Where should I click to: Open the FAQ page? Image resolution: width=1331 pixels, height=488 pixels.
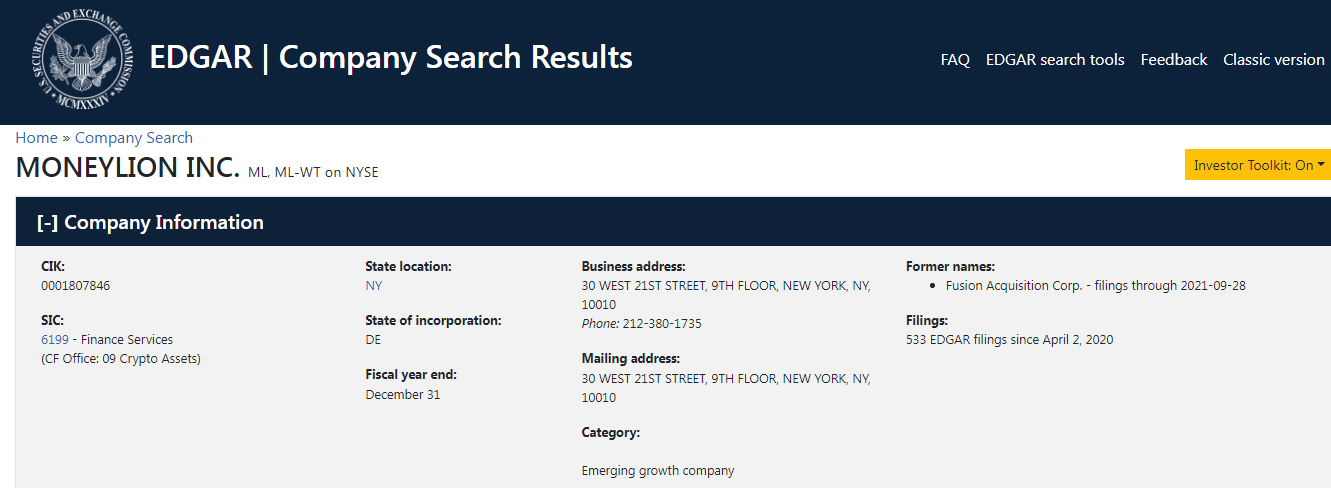pos(955,60)
